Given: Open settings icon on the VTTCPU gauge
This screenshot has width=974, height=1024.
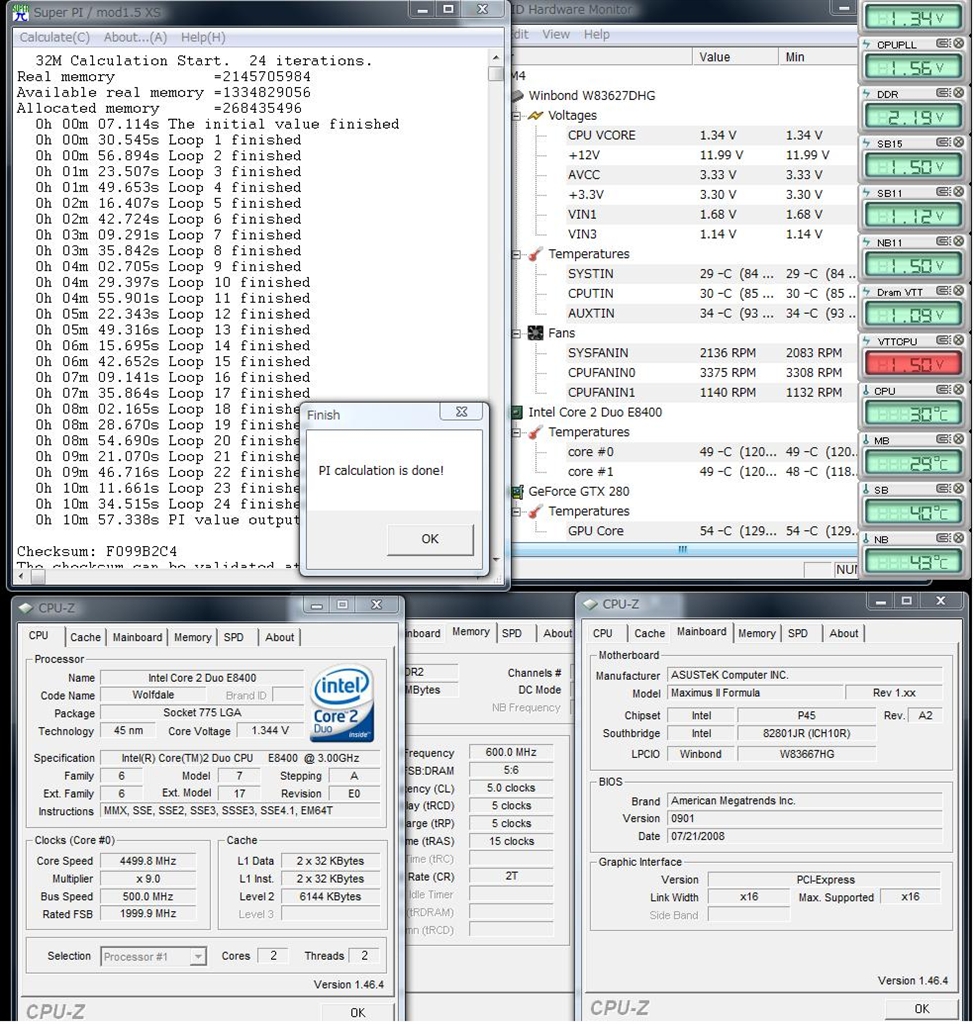Looking at the screenshot, I should [x=942, y=342].
